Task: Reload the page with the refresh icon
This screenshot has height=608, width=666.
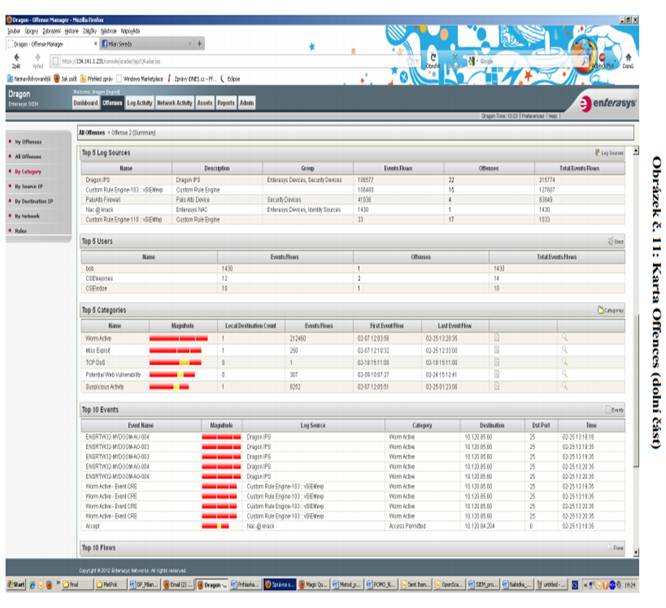Action: [433, 57]
